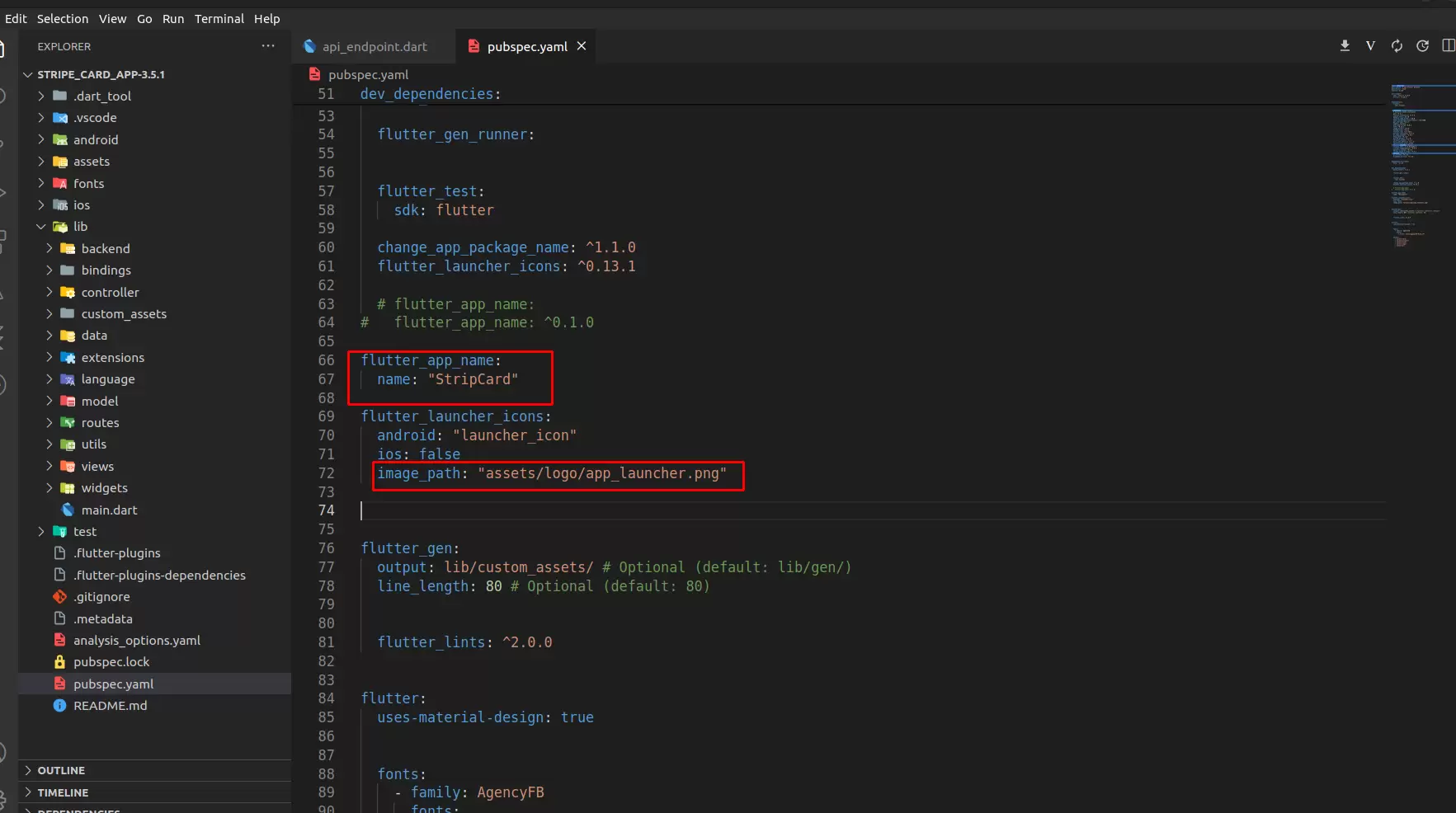
Task: Click the minimap code overview
Action: (1422, 165)
